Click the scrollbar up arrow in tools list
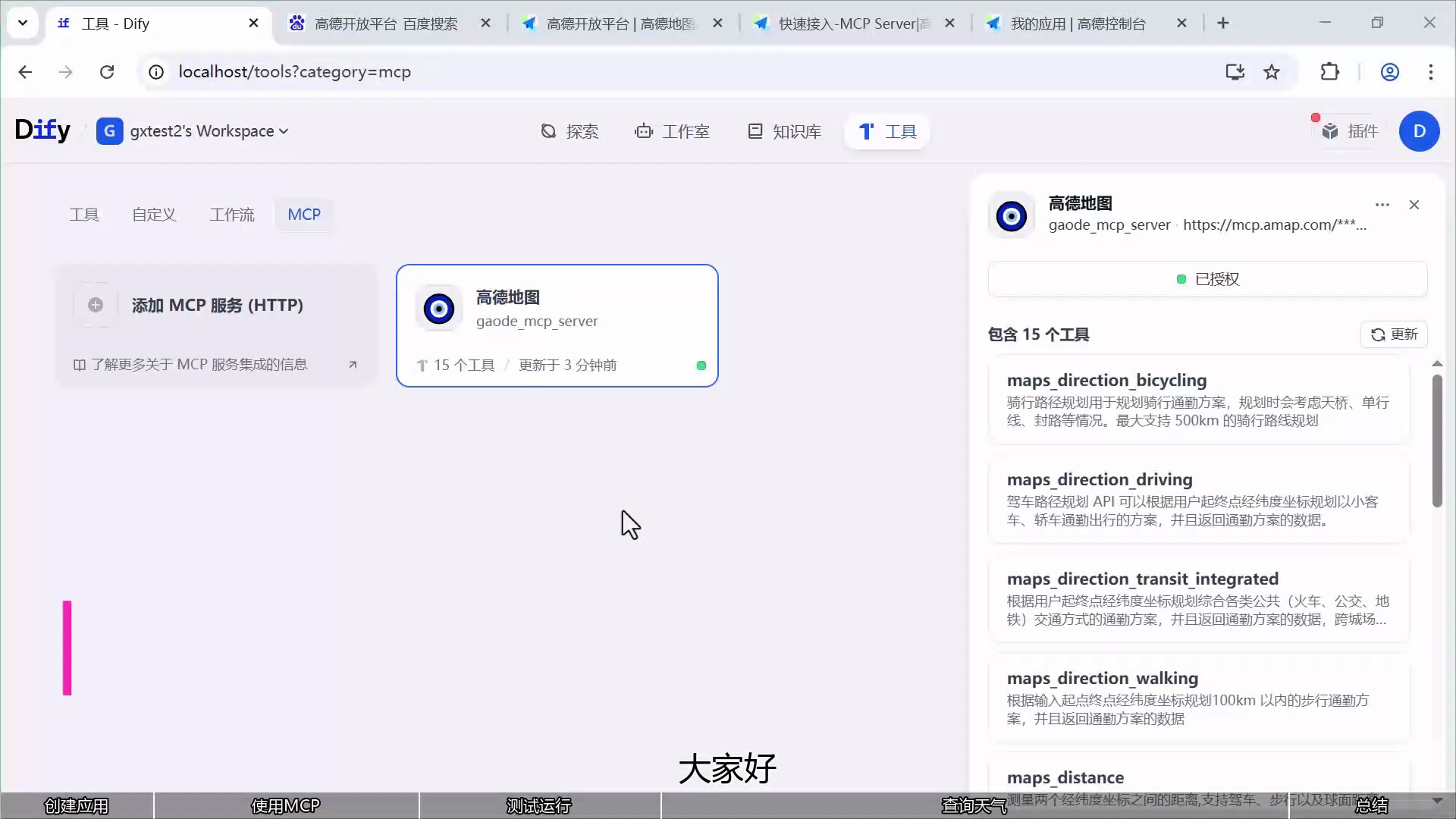The height and width of the screenshot is (819, 1456). pos(1436,364)
